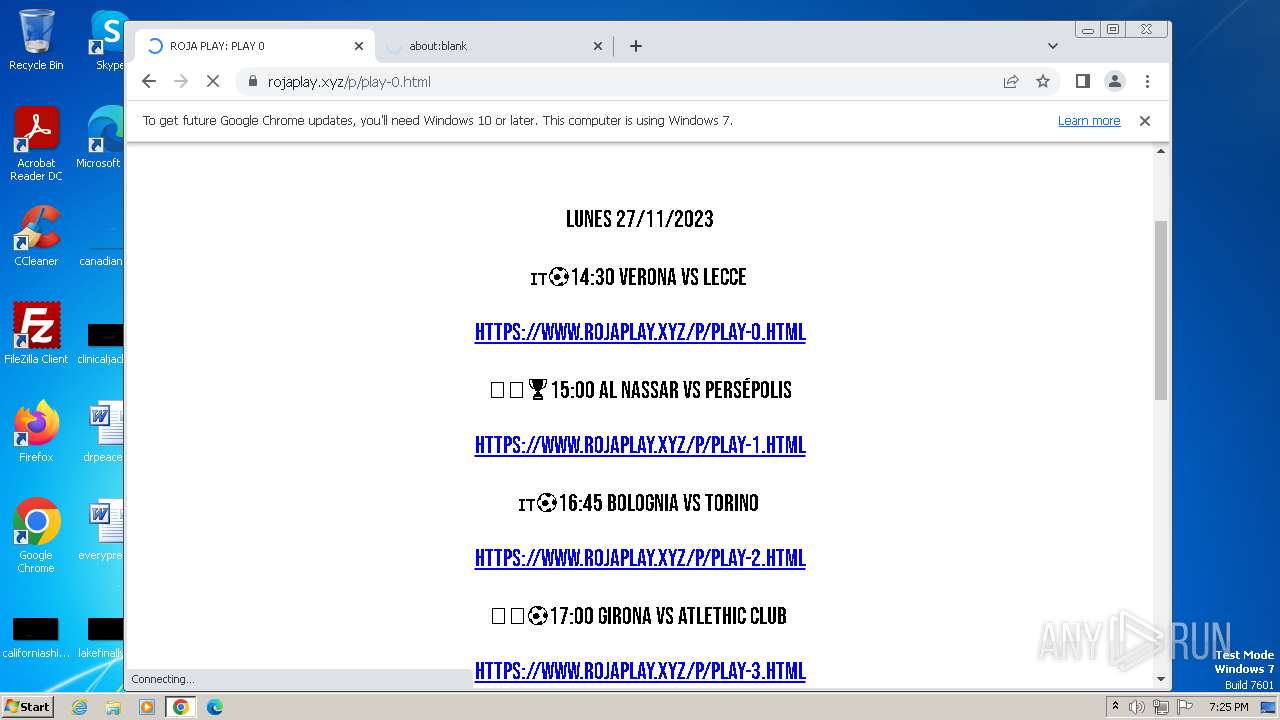Open the PLAY-3.HTML link
The image size is (1280, 720).
click(640, 671)
